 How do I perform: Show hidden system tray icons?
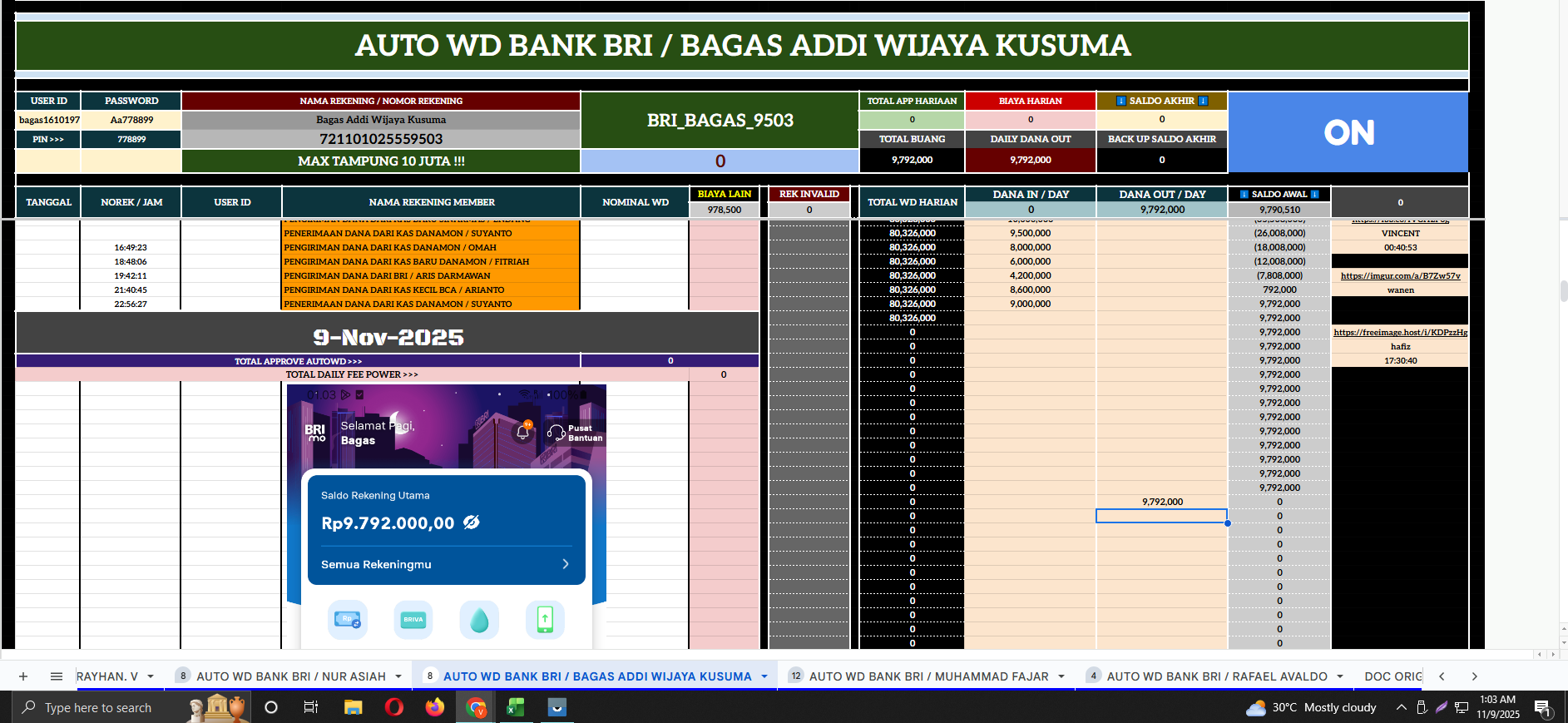(1401, 707)
